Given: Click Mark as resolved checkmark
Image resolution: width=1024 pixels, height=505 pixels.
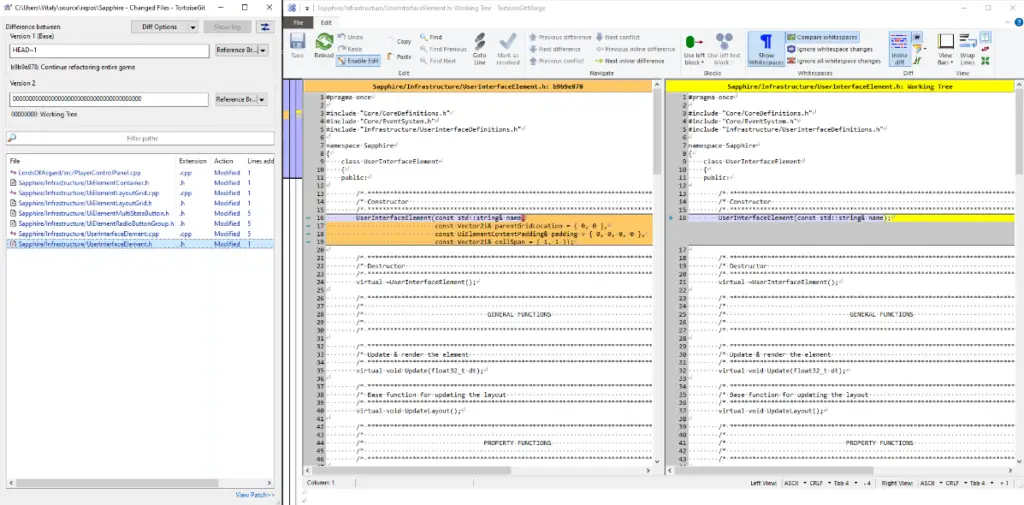Looking at the screenshot, I should [507, 48].
